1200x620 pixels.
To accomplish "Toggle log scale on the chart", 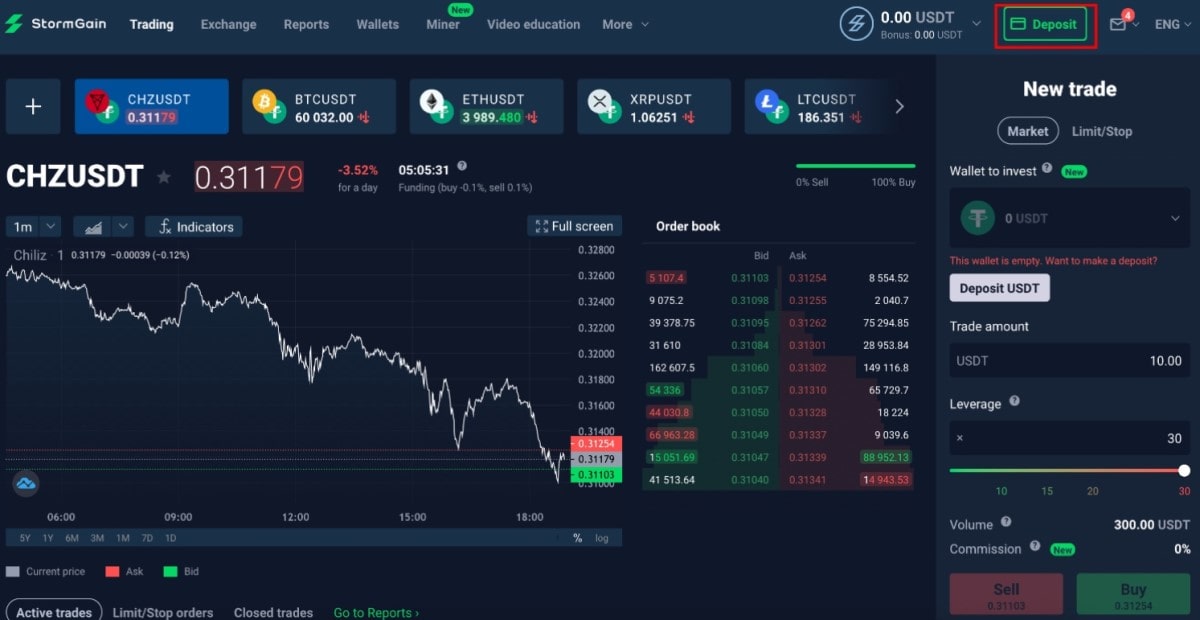I will 601,538.
